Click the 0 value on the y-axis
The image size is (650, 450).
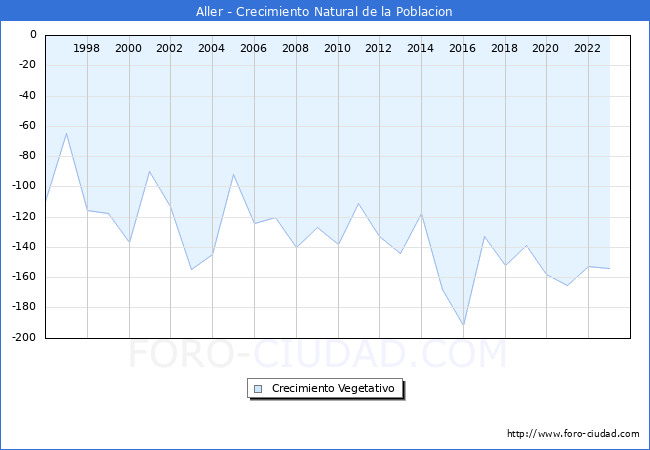click(34, 35)
